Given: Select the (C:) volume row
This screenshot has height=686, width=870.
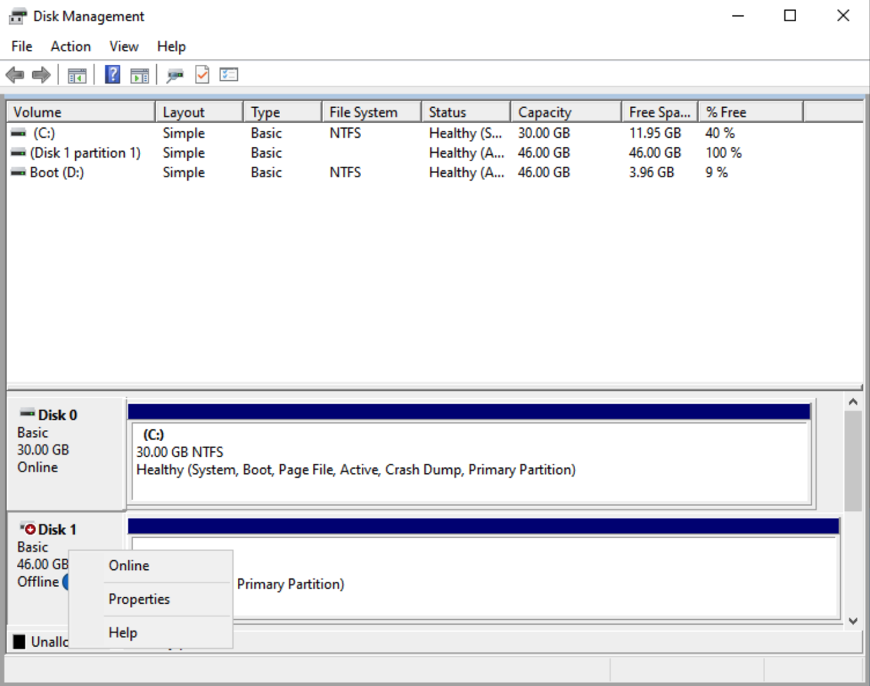Looking at the screenshot, I should tap(434, 133).
